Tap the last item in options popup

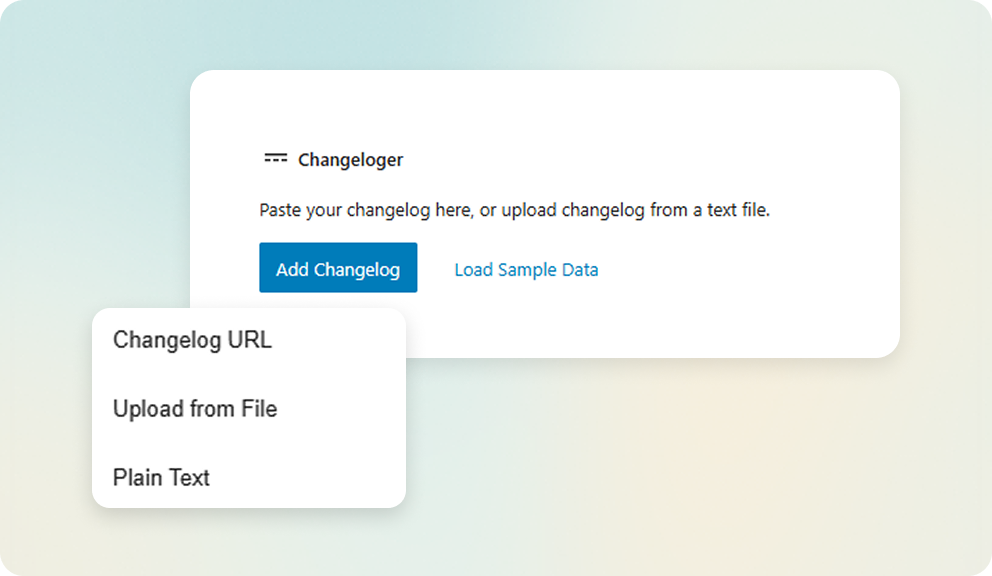[x=161, y=477]
